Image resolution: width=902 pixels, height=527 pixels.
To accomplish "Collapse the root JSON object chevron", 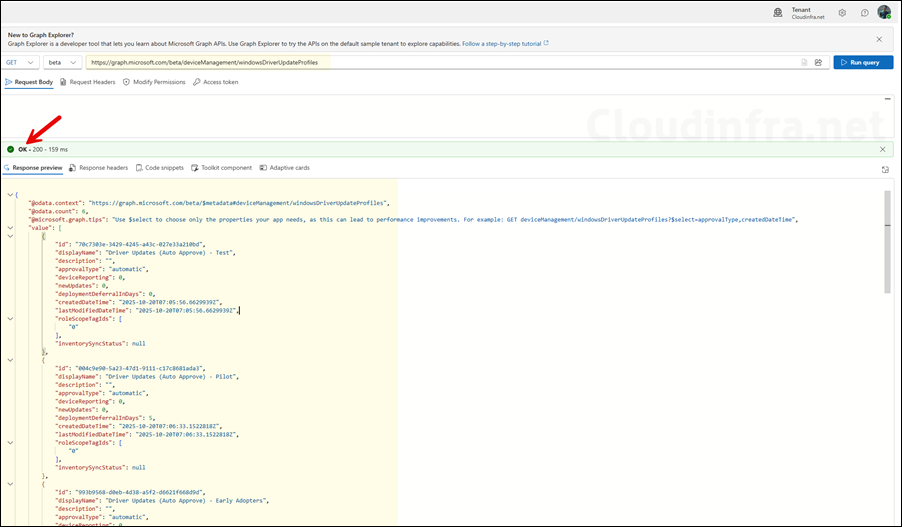I will [x=9, y=194].
